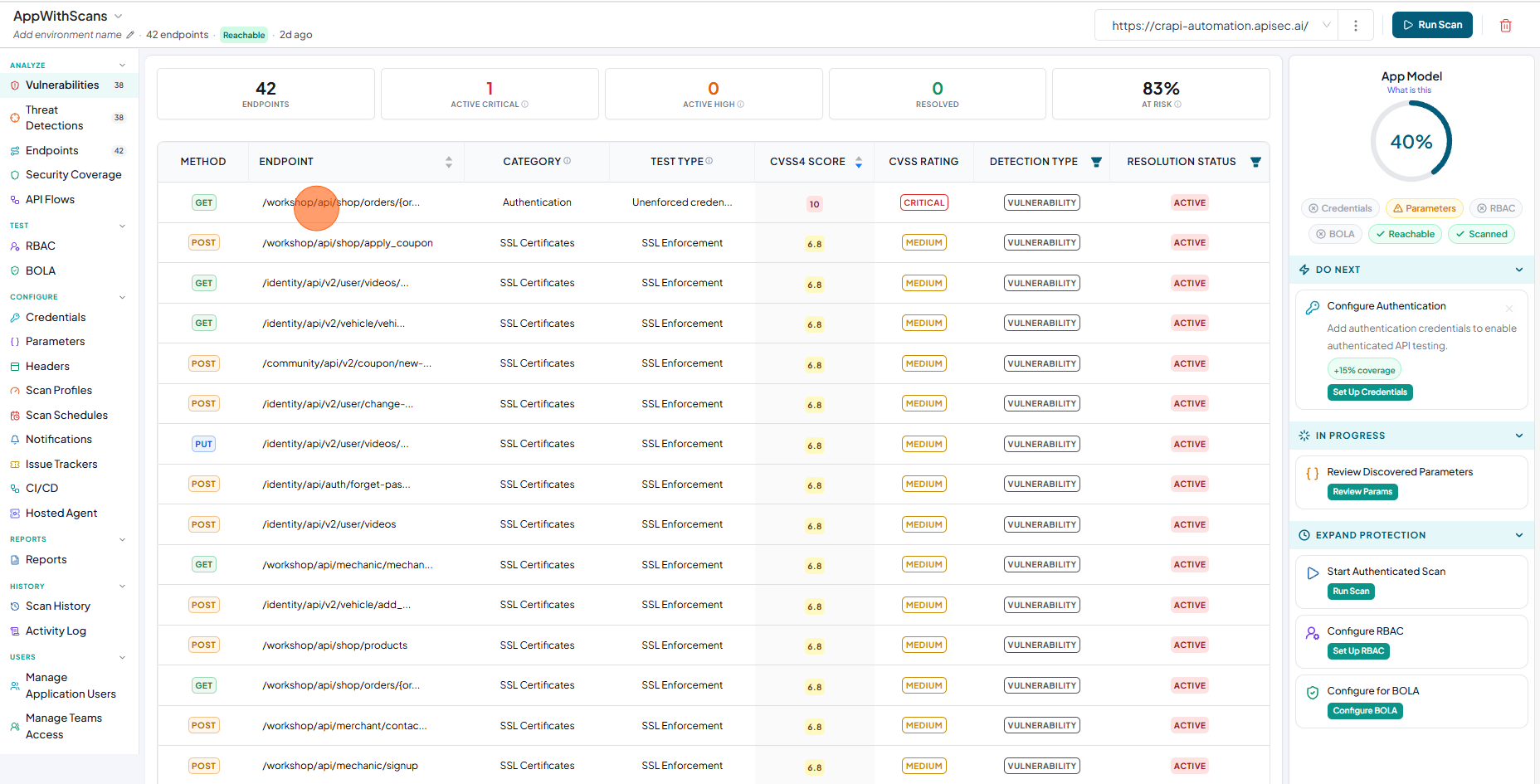Viewport: 1540px width, 784px height.
Task: Click the Run Scan button in header
Action: tap(1433, 25)
